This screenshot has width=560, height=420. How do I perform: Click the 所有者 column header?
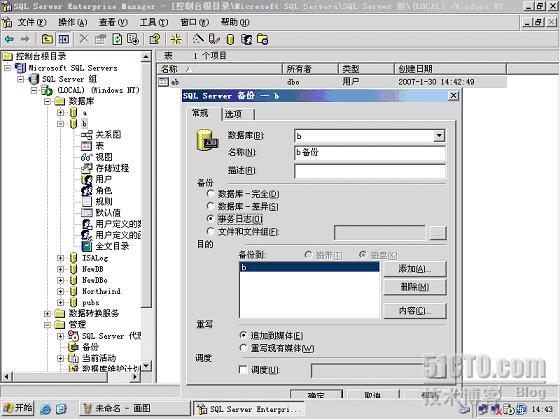(310, 69)
